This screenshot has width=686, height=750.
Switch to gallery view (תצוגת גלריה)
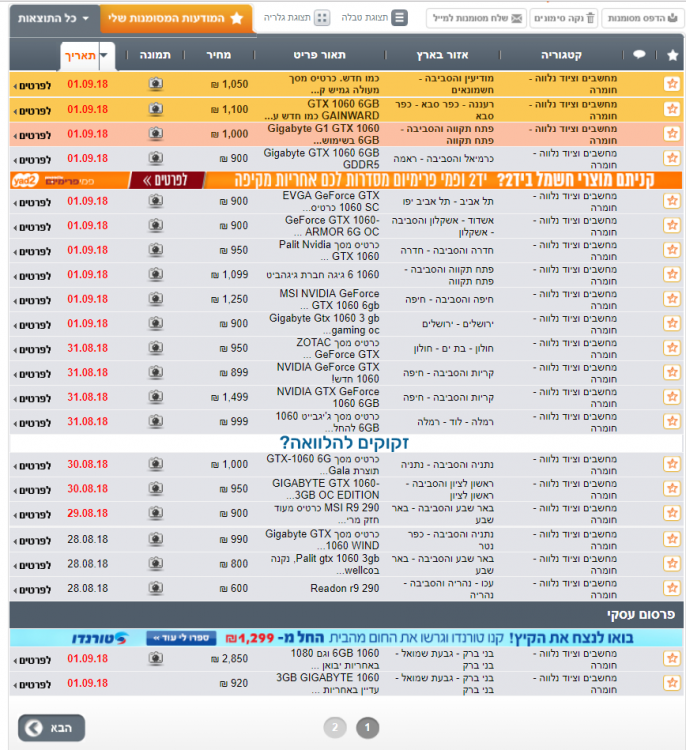tap(297, 18)
